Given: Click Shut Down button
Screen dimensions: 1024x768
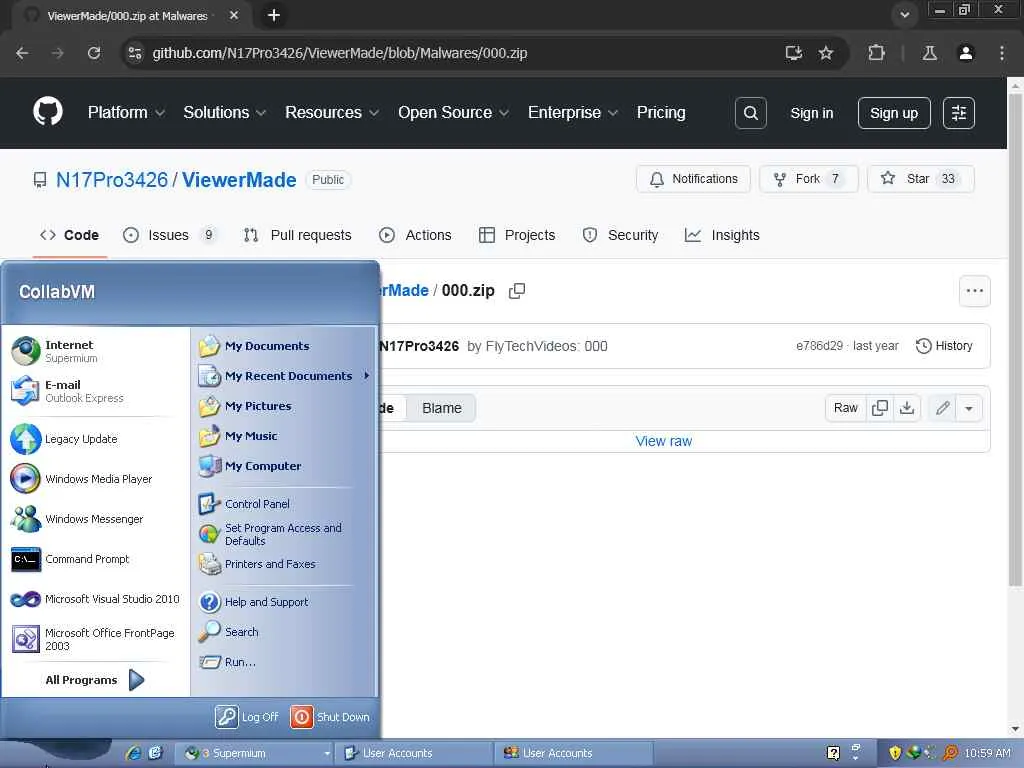Looking at the screenshot, I should pos(330,717).
